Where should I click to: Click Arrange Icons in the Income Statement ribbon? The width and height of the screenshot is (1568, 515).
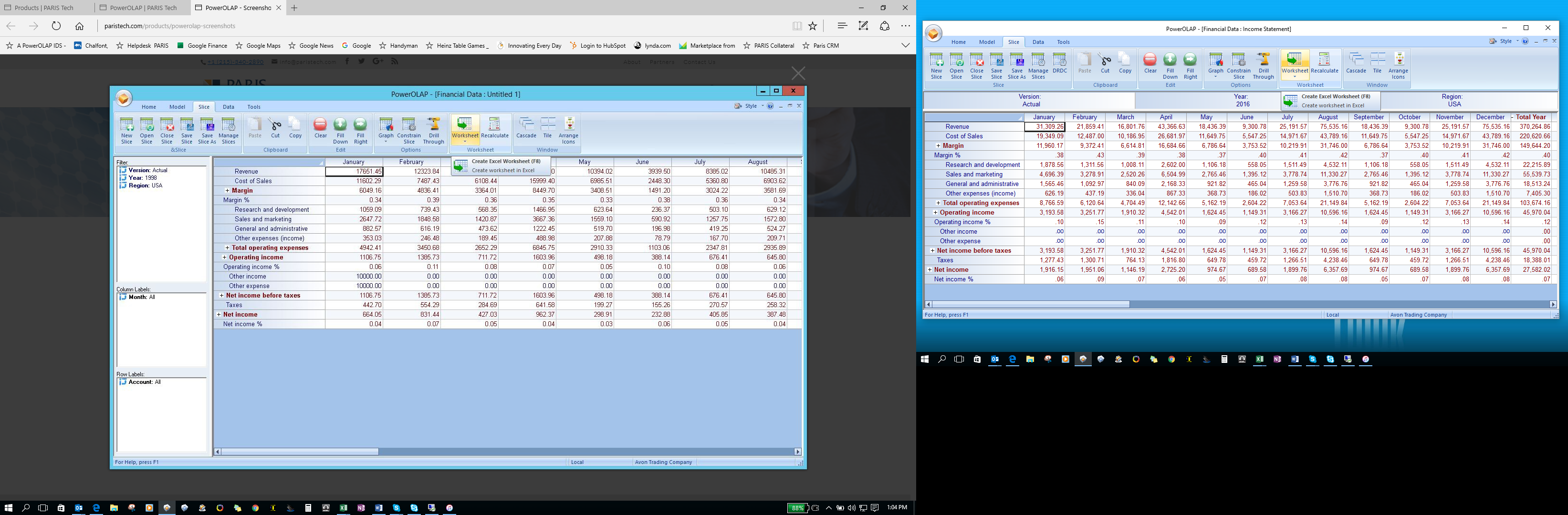click(1398, 66)
